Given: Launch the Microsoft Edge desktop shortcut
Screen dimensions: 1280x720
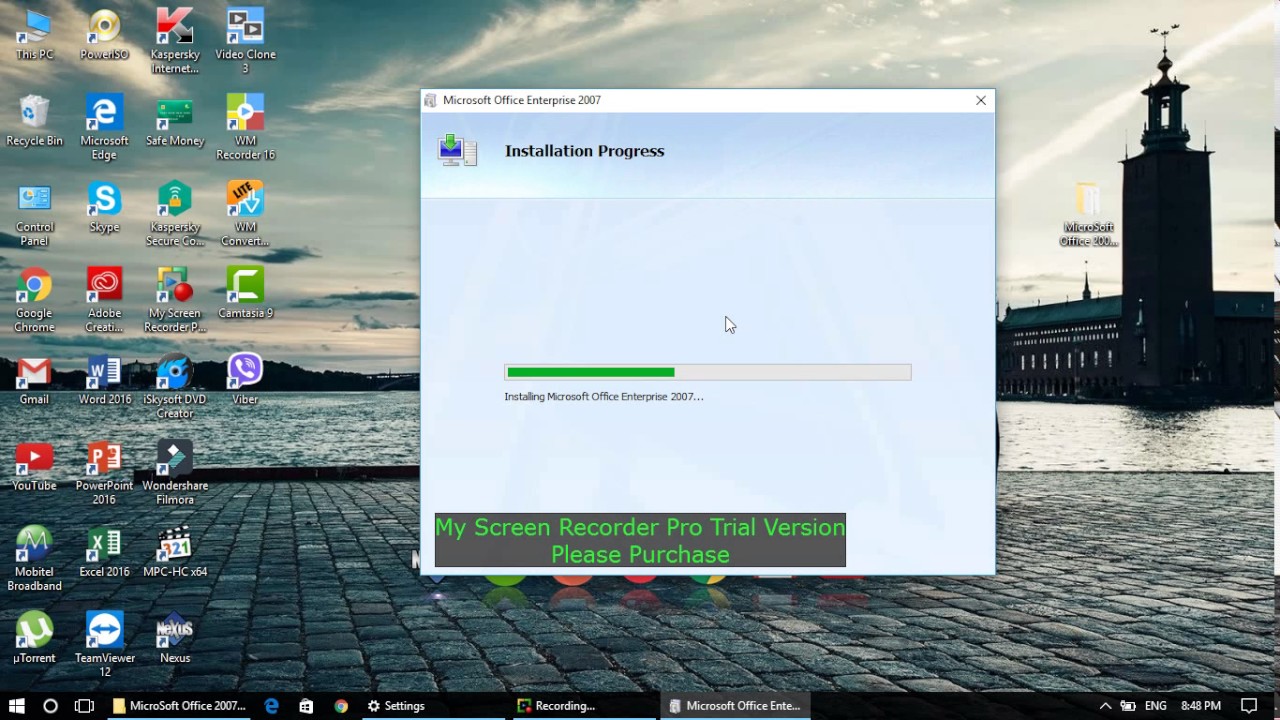Looking at the screenshot, I should 104,128.
